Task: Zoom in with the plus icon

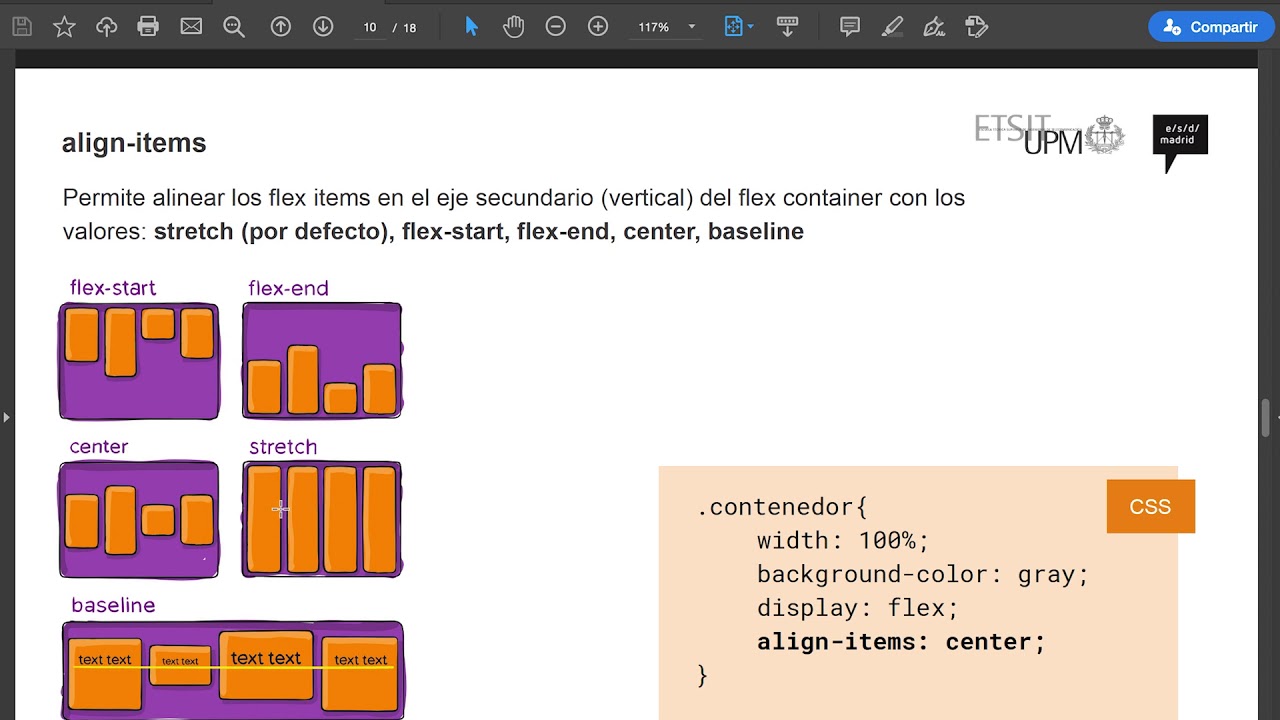Action: (598, 27)
